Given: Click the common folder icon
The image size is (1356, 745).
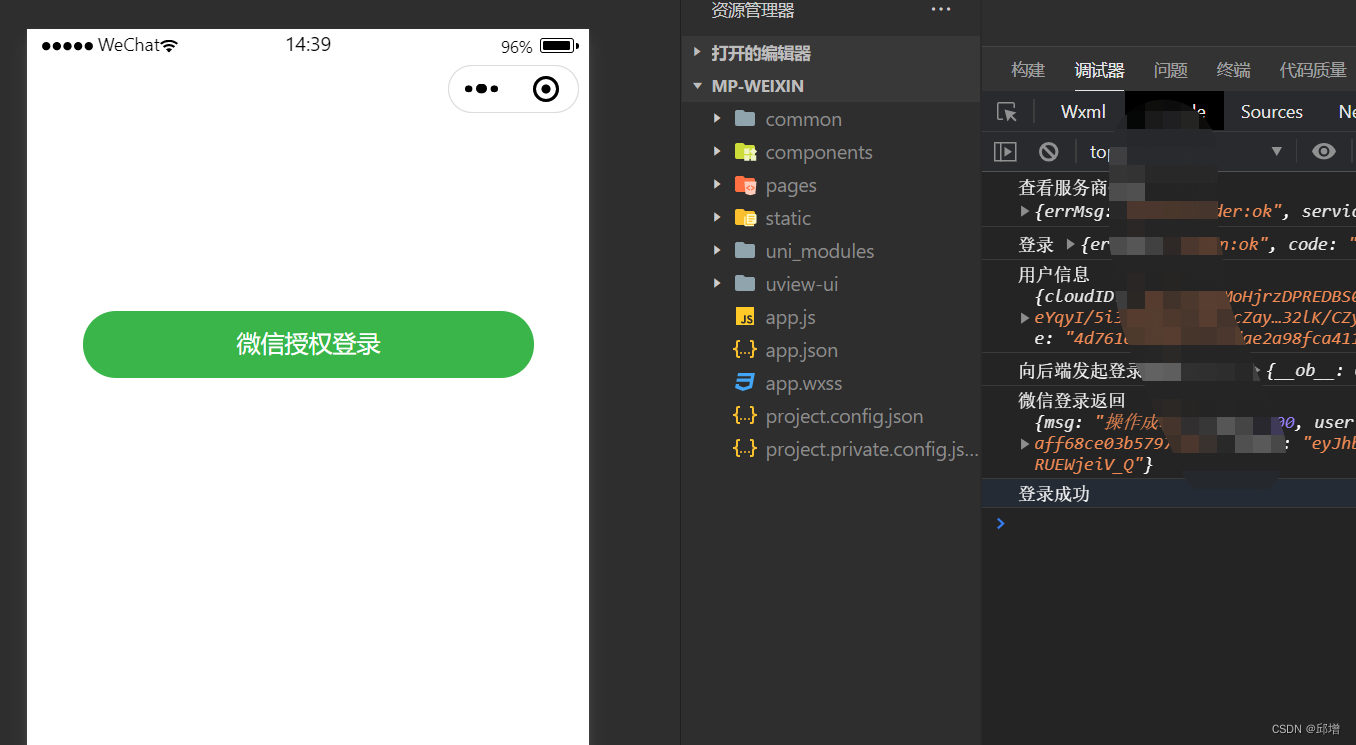Looking at the screenshot, I should [745, 119].
